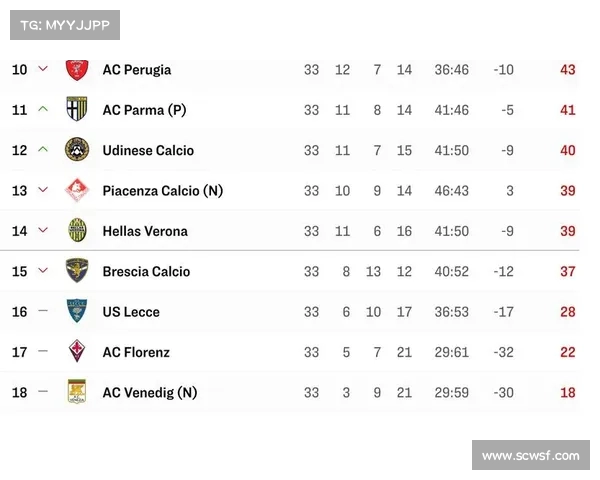Open the Udinese Calcio team link
The width and height of the screenshot is (600, 480).
click(x=148, y=150)
